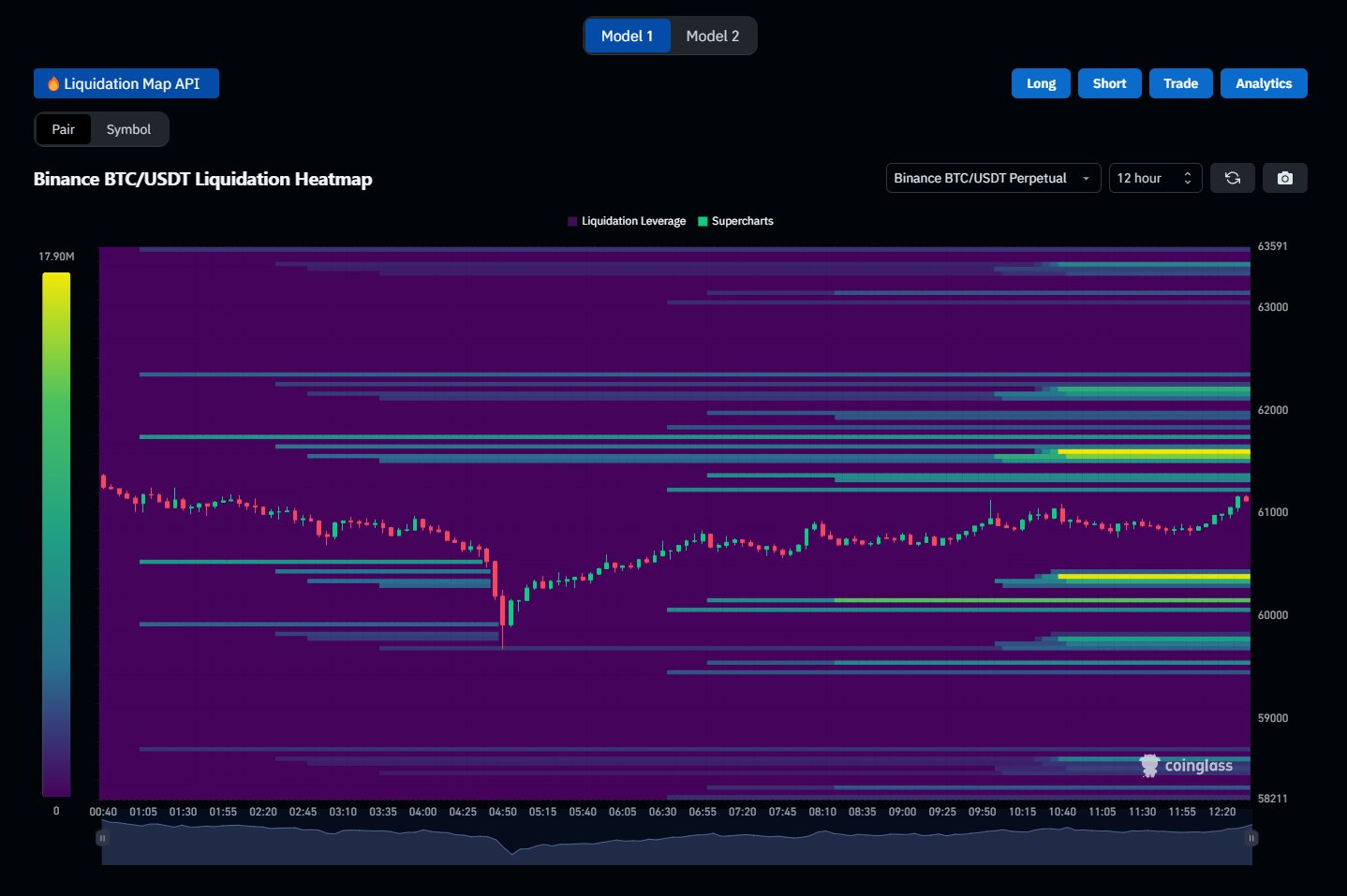Click the right zoom slider handle

1251,838
